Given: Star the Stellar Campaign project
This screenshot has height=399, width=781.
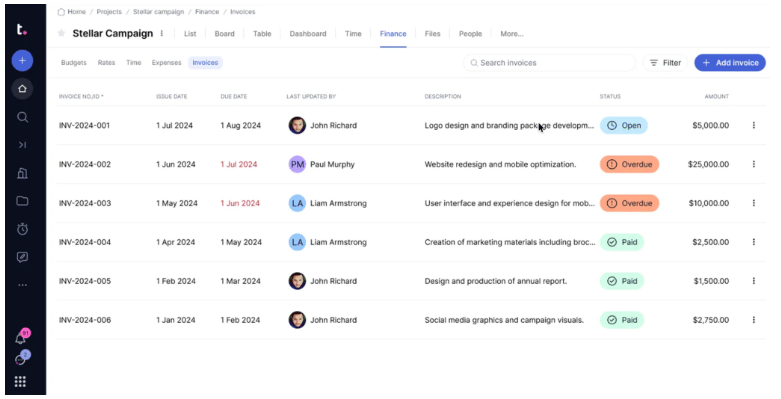Looking at the screenshot, I should coord(61,33).
